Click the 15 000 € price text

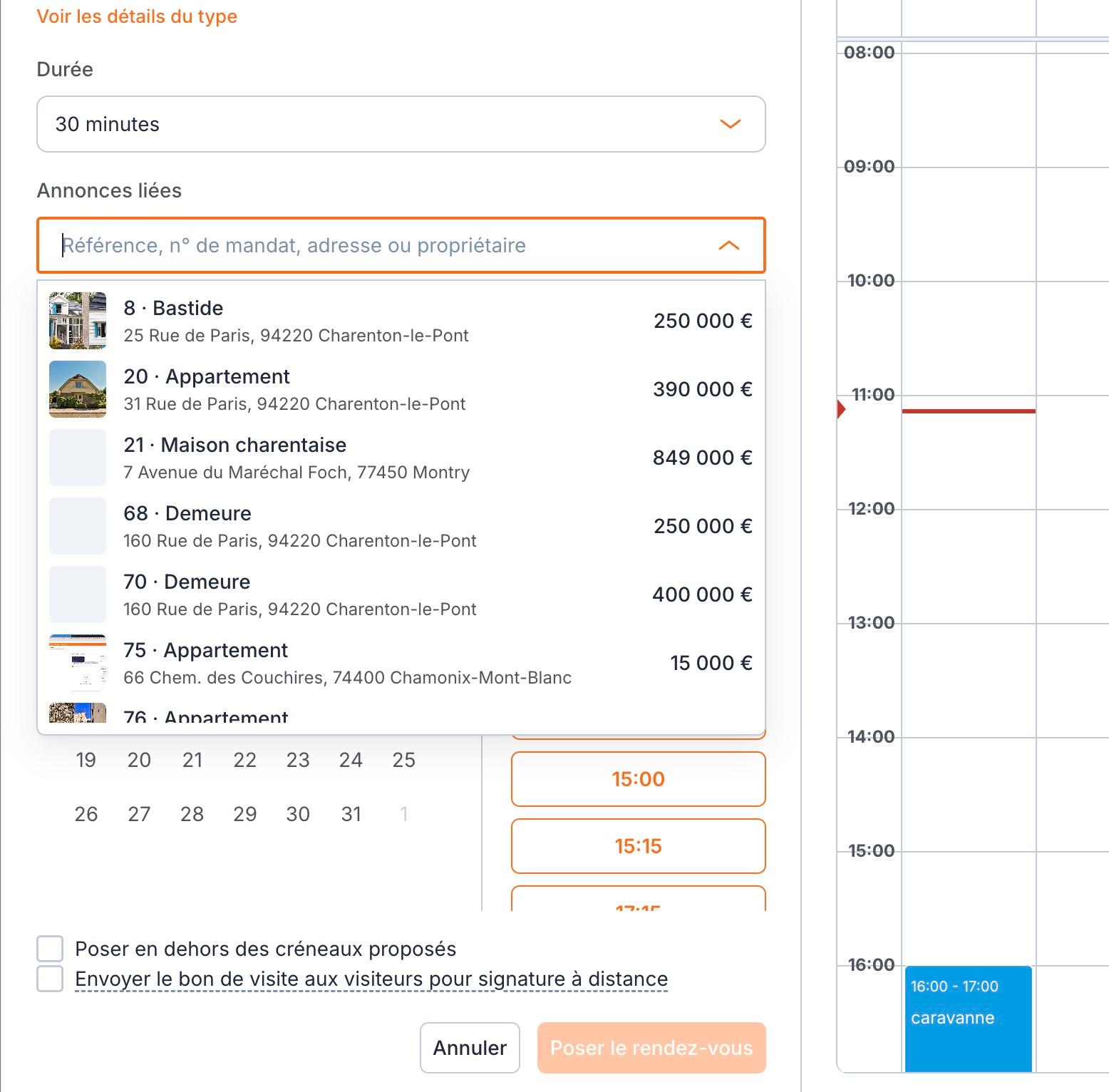tap(711, 663)
